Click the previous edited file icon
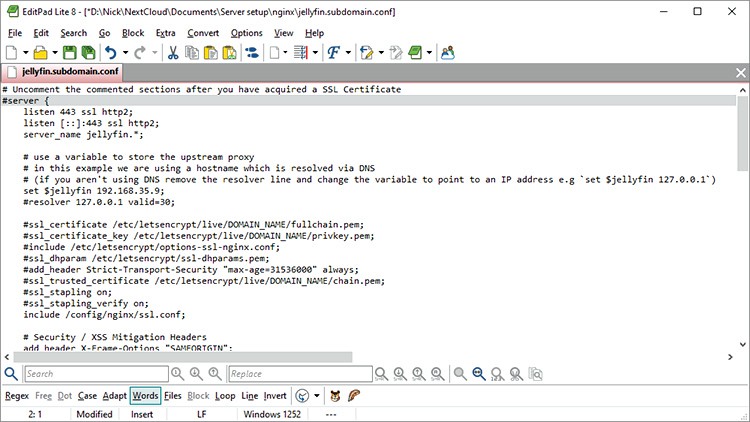This screenshot has height=422, width=750. point(366,53)
